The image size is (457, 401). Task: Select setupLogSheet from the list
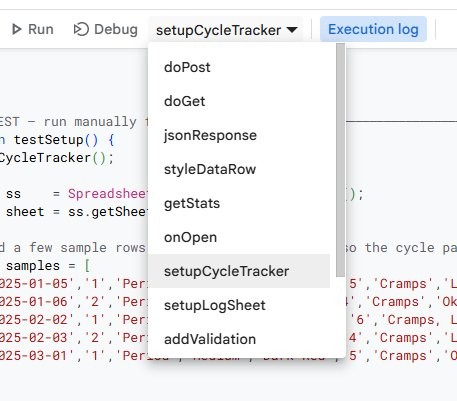tap(239, 305)
